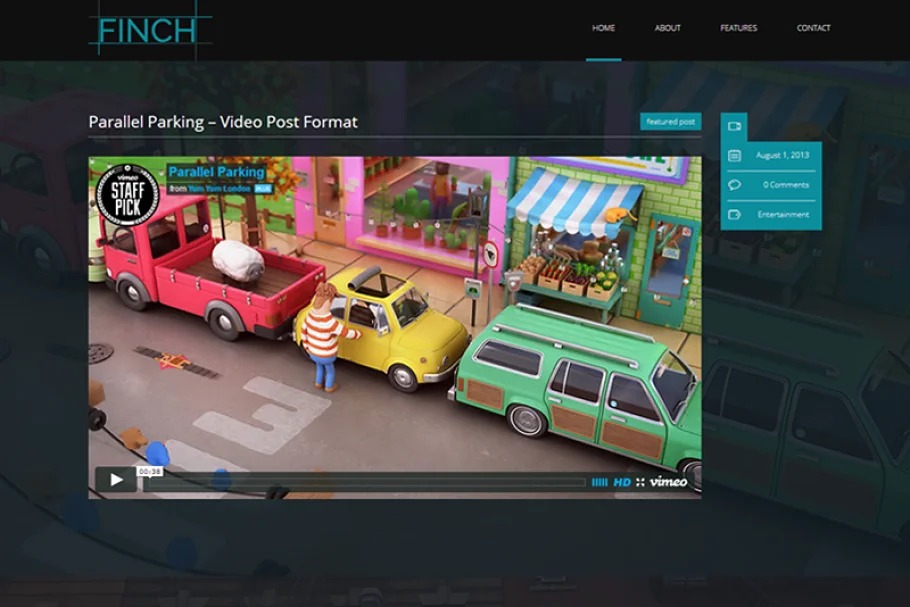Navigate to the Contact page
The width and height of the screenshot is (910, 607).
(813, 28)
